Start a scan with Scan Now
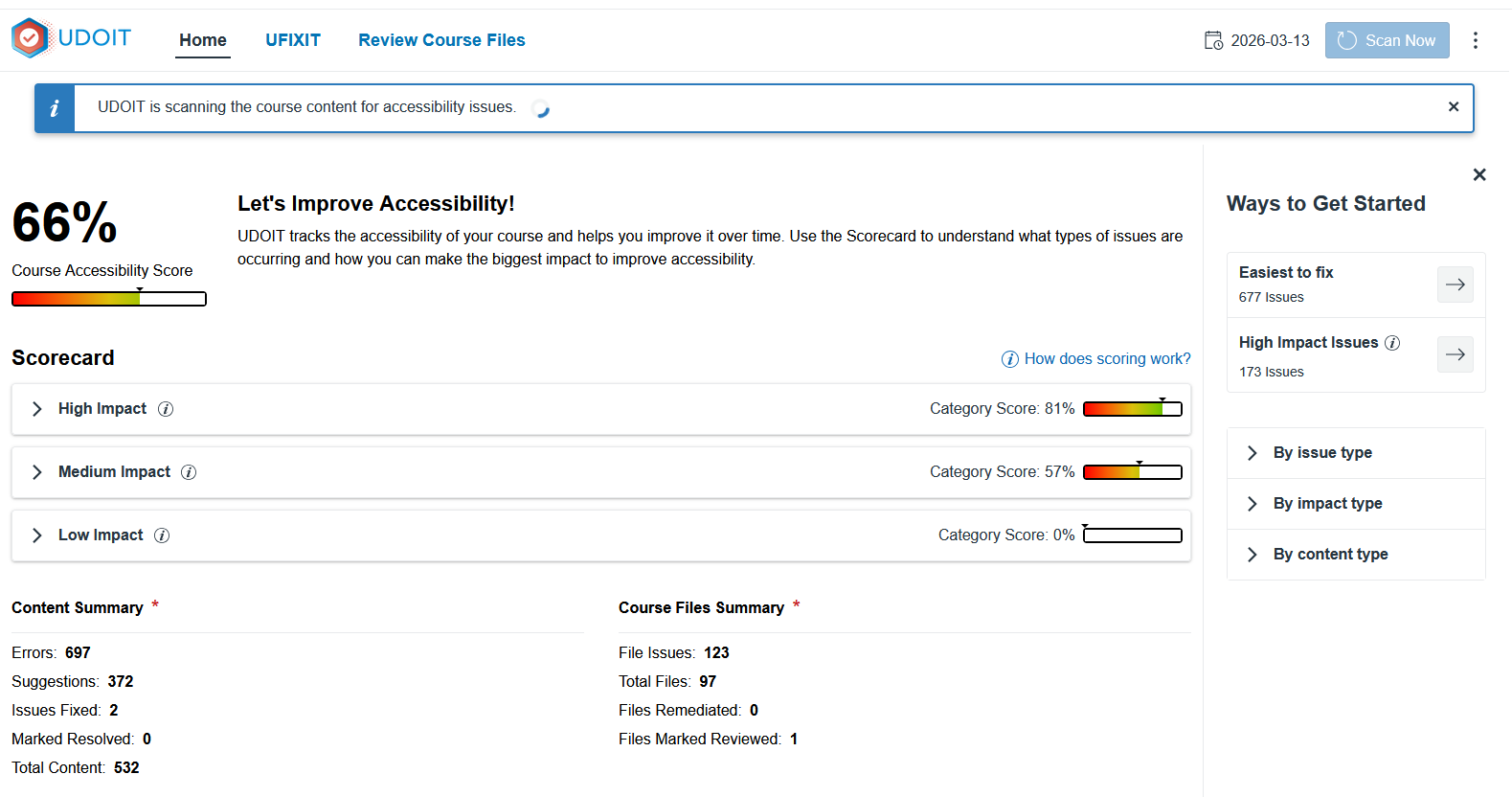Image resolution: width=1512 pixels, height=797 pixels. tap(1387, 40)
